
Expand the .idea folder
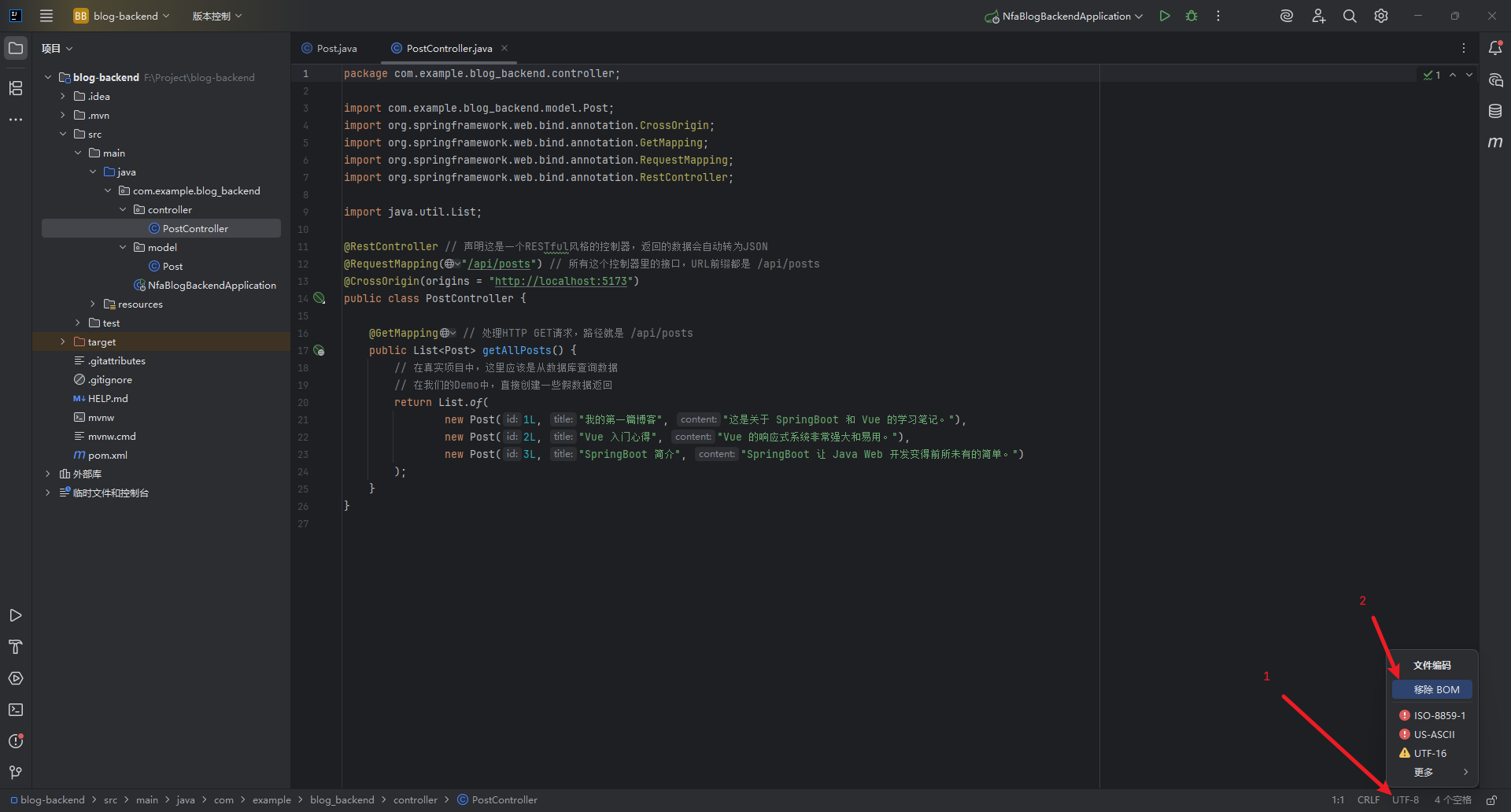[63, 96]
